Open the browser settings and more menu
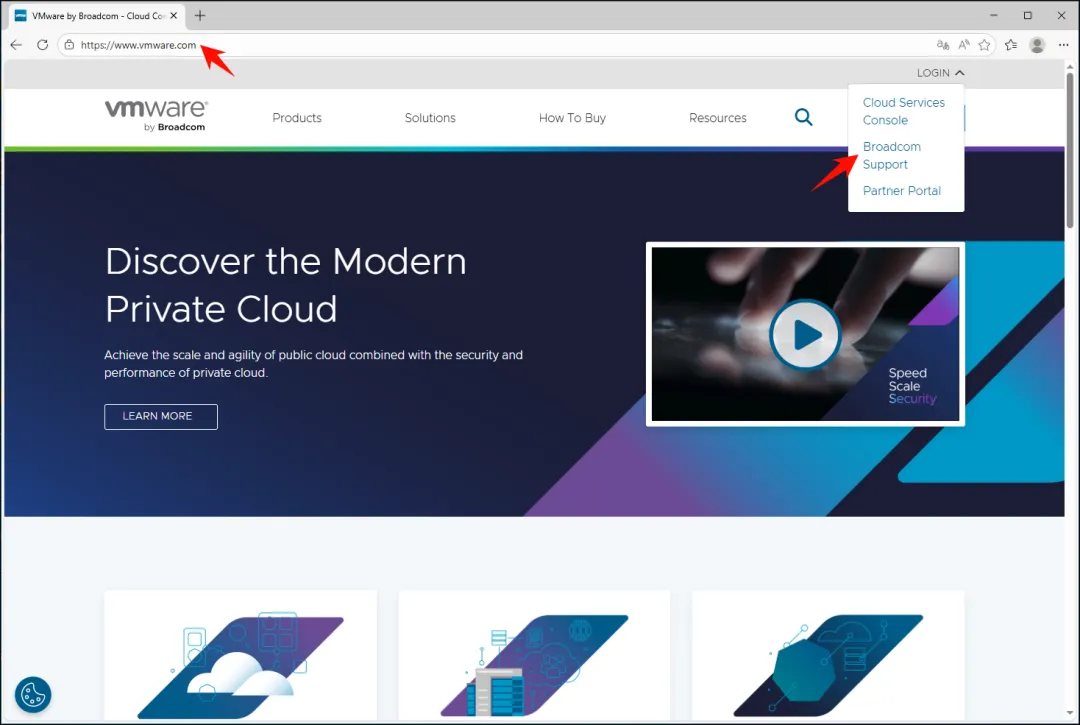The height and width of the screenshot is (725, 1080). tap(1063, 45)
